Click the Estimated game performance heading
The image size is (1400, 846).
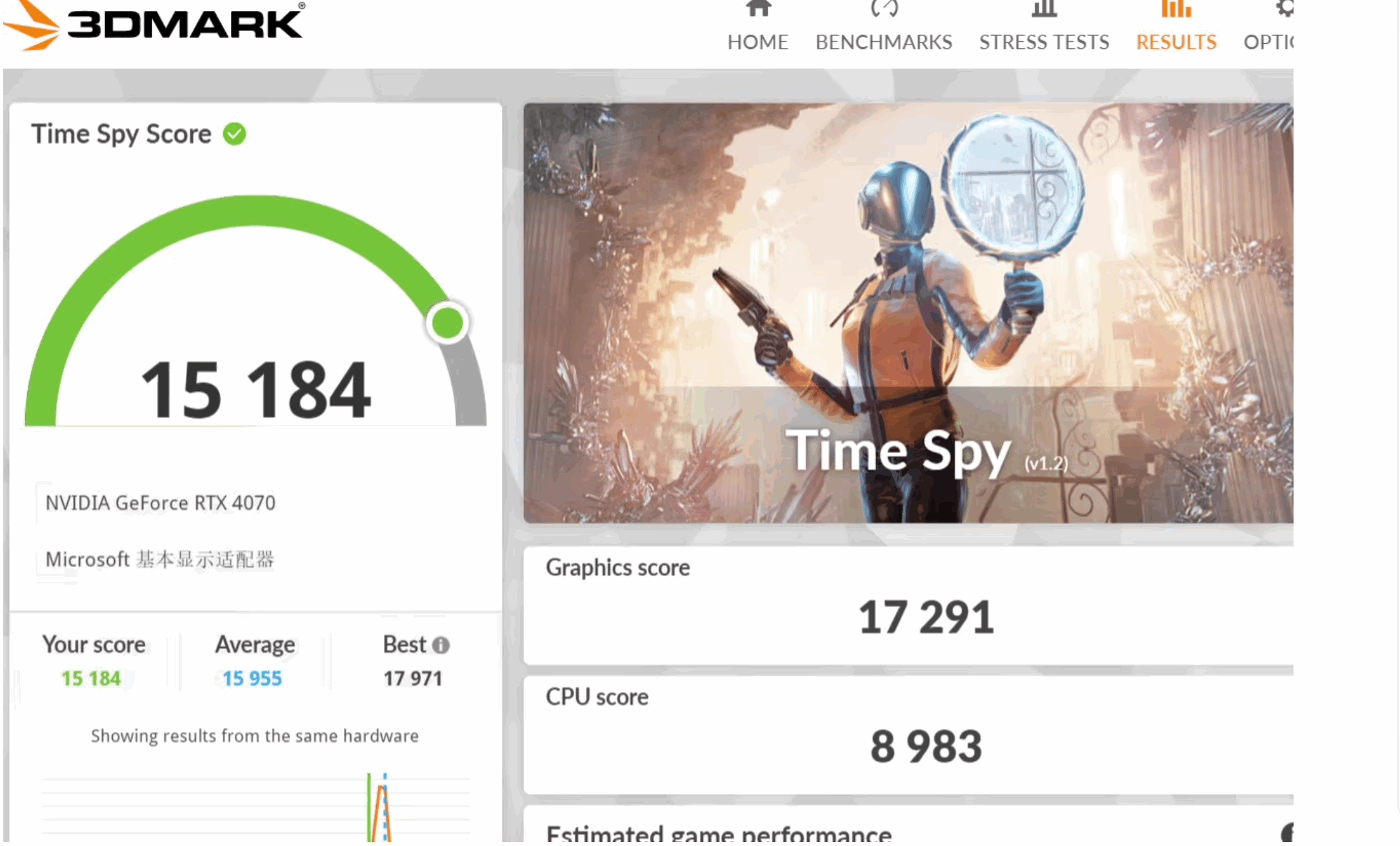[x=719, y=834]
